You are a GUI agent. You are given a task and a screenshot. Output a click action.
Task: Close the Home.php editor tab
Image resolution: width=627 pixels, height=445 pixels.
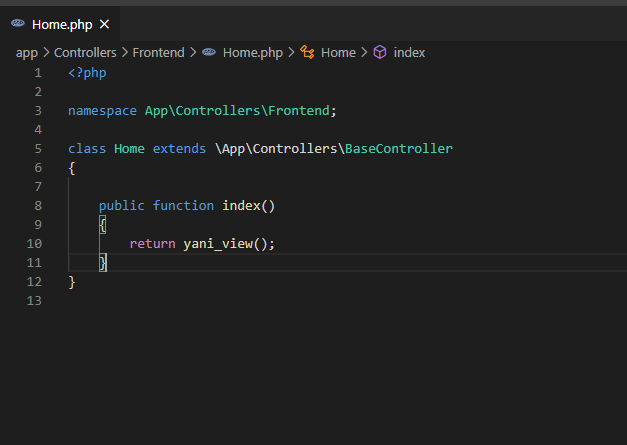(x=105, y=24)
